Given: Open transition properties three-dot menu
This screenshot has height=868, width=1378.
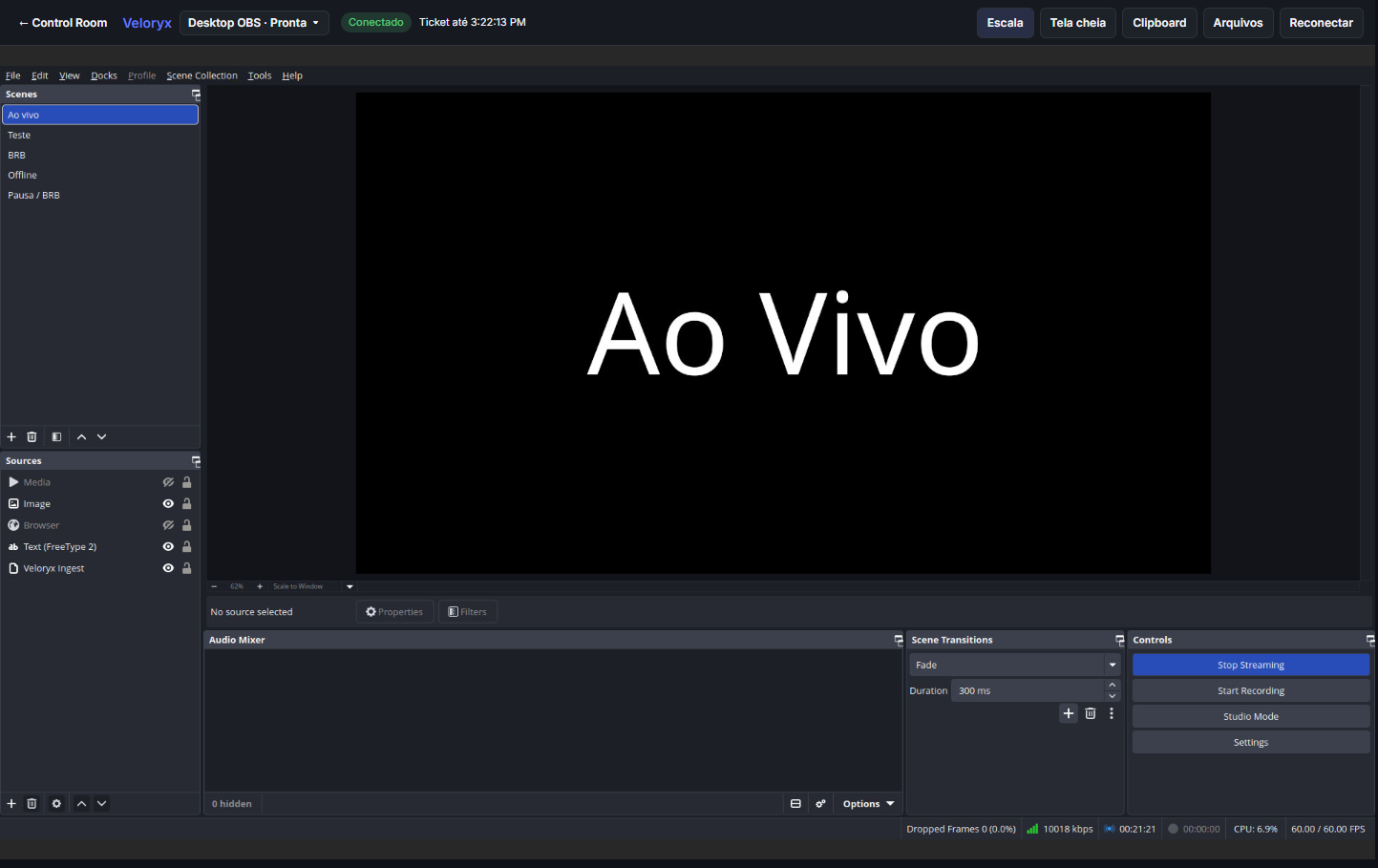Looking at the screenshot, I should click(x=1112, y=713).
